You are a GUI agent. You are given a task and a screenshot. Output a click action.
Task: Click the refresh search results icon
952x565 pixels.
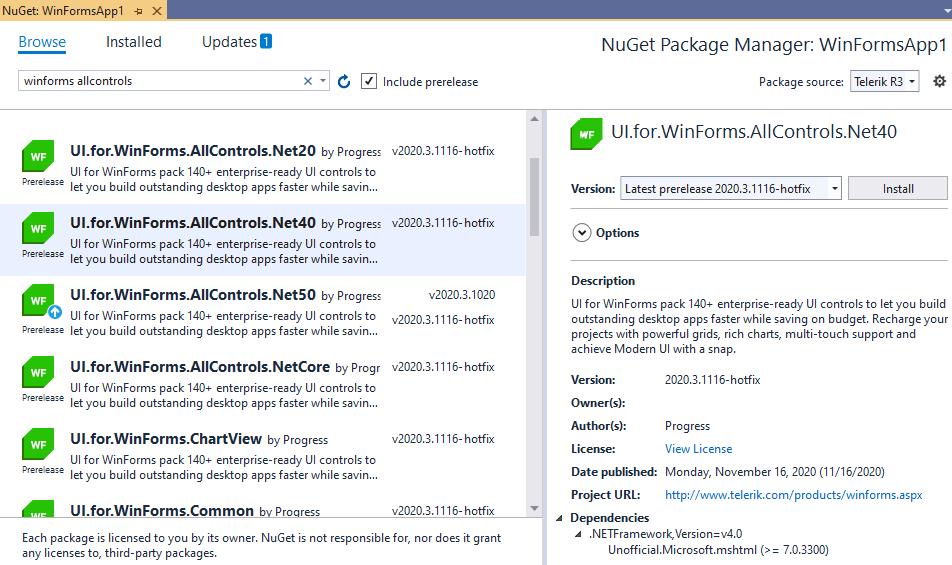click(344, 81)
